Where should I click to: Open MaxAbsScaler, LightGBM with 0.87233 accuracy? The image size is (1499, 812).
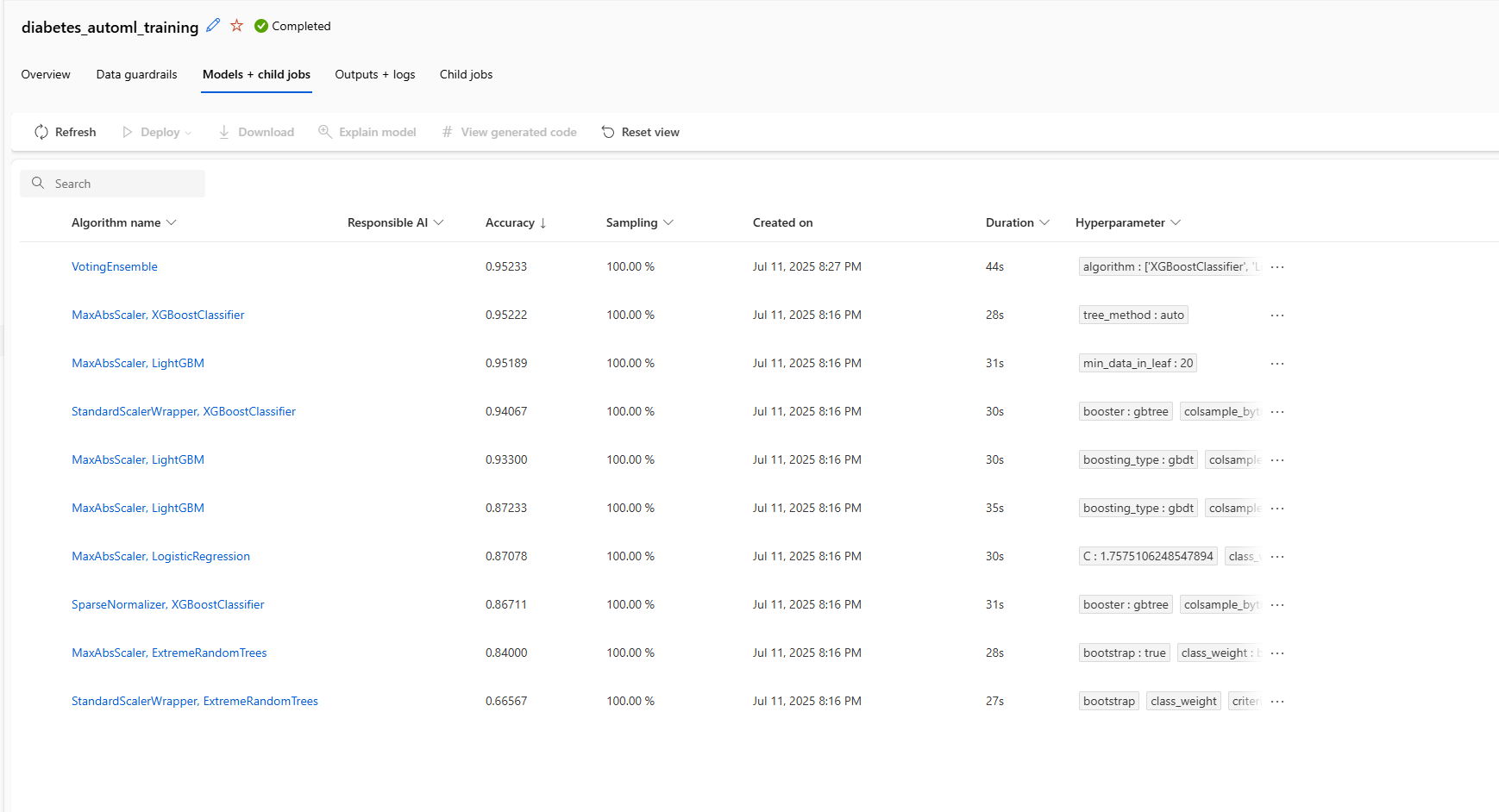[138, 508]
